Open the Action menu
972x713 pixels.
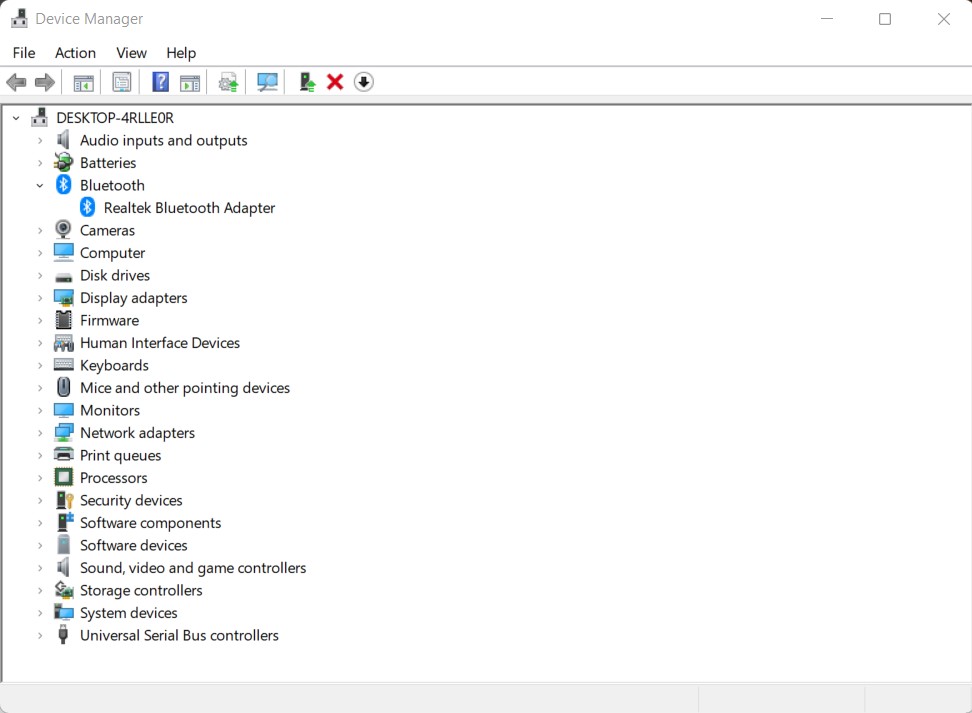(x=75, y=52)
